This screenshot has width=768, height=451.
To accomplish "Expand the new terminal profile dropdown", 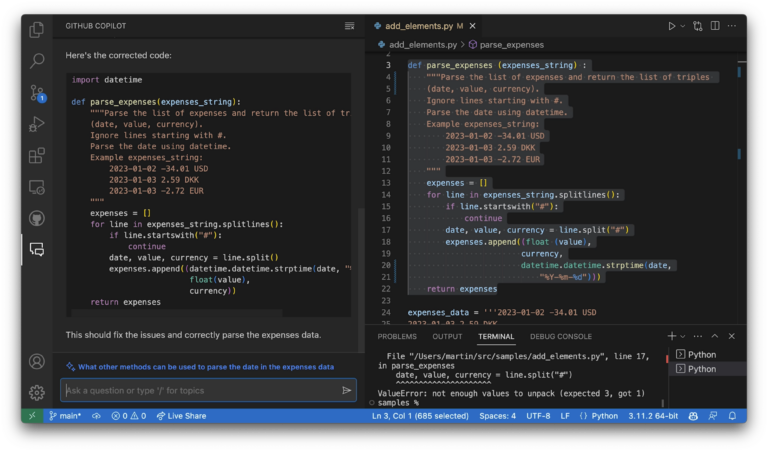I will [683, 336].
